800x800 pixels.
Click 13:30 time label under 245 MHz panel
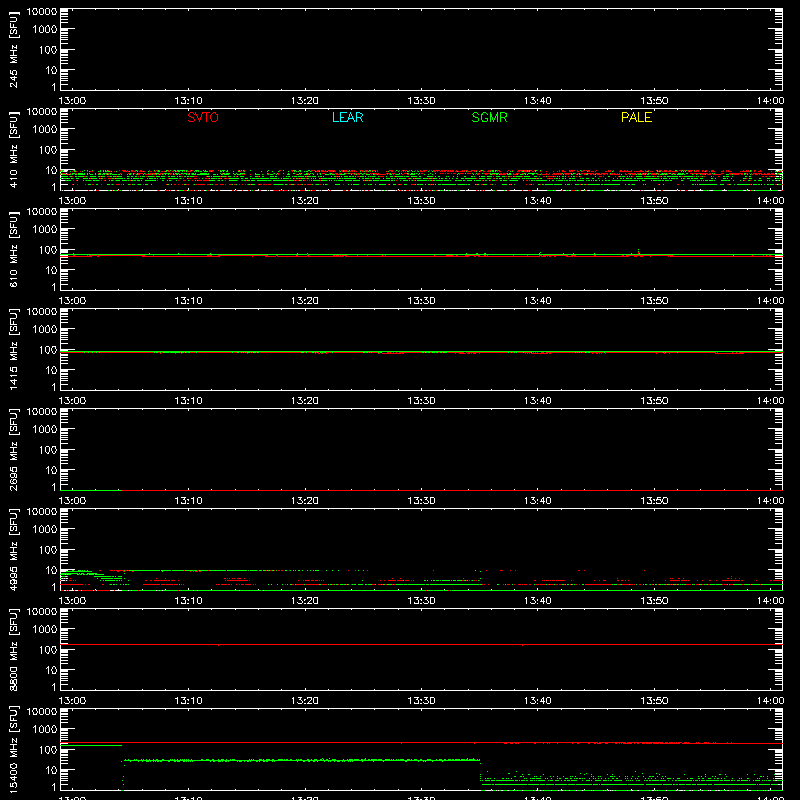(x=421, y=101)
